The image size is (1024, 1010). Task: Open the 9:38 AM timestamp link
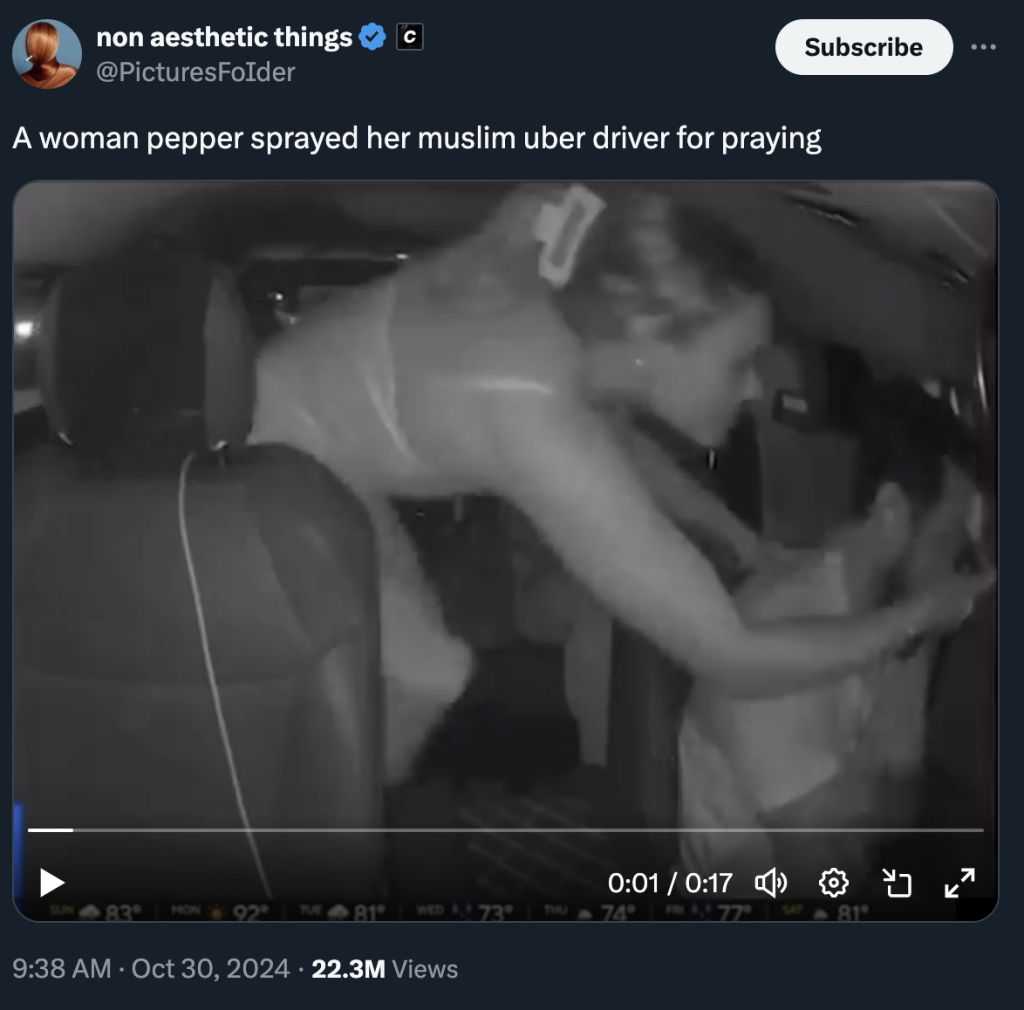tap(62, 969)
